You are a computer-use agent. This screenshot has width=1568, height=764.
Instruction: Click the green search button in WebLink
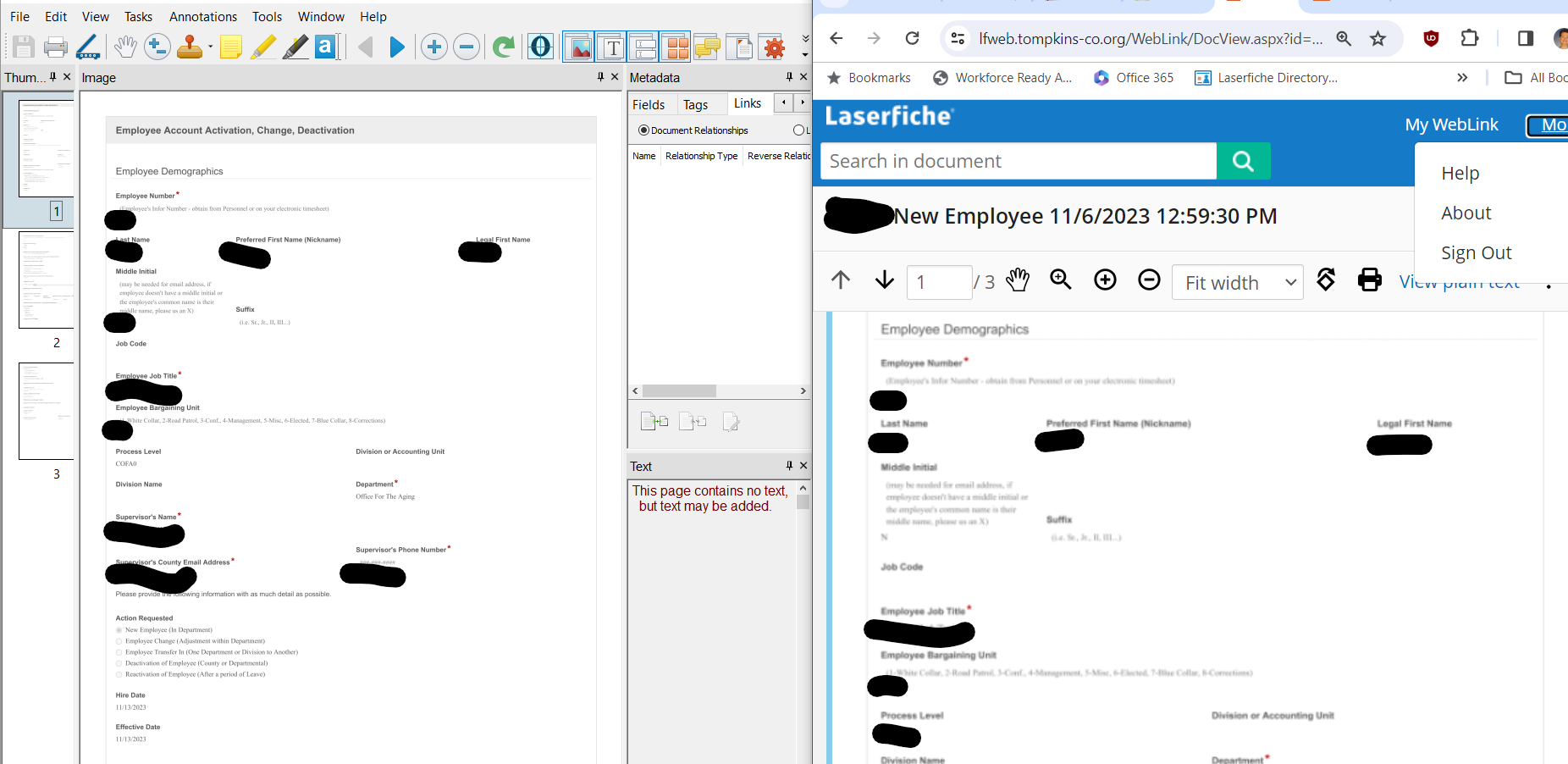click(1243, 161)
